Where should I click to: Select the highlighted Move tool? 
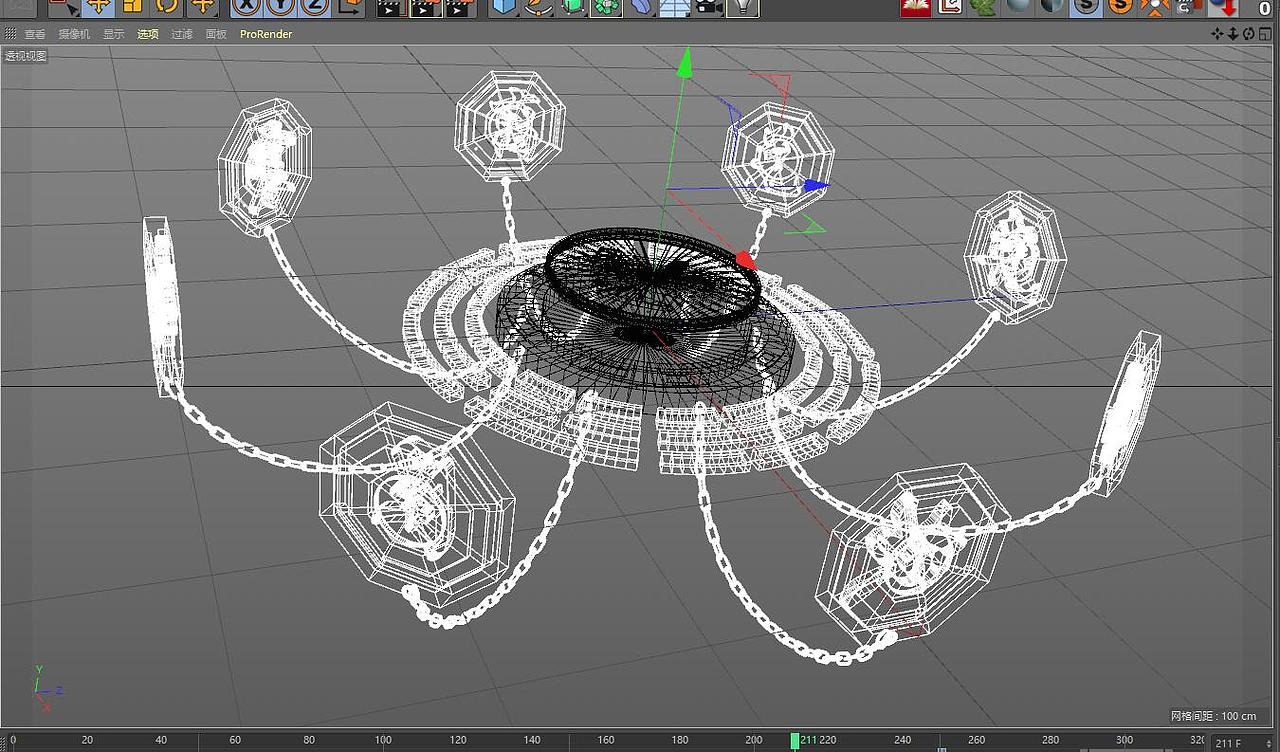(97, 8)
